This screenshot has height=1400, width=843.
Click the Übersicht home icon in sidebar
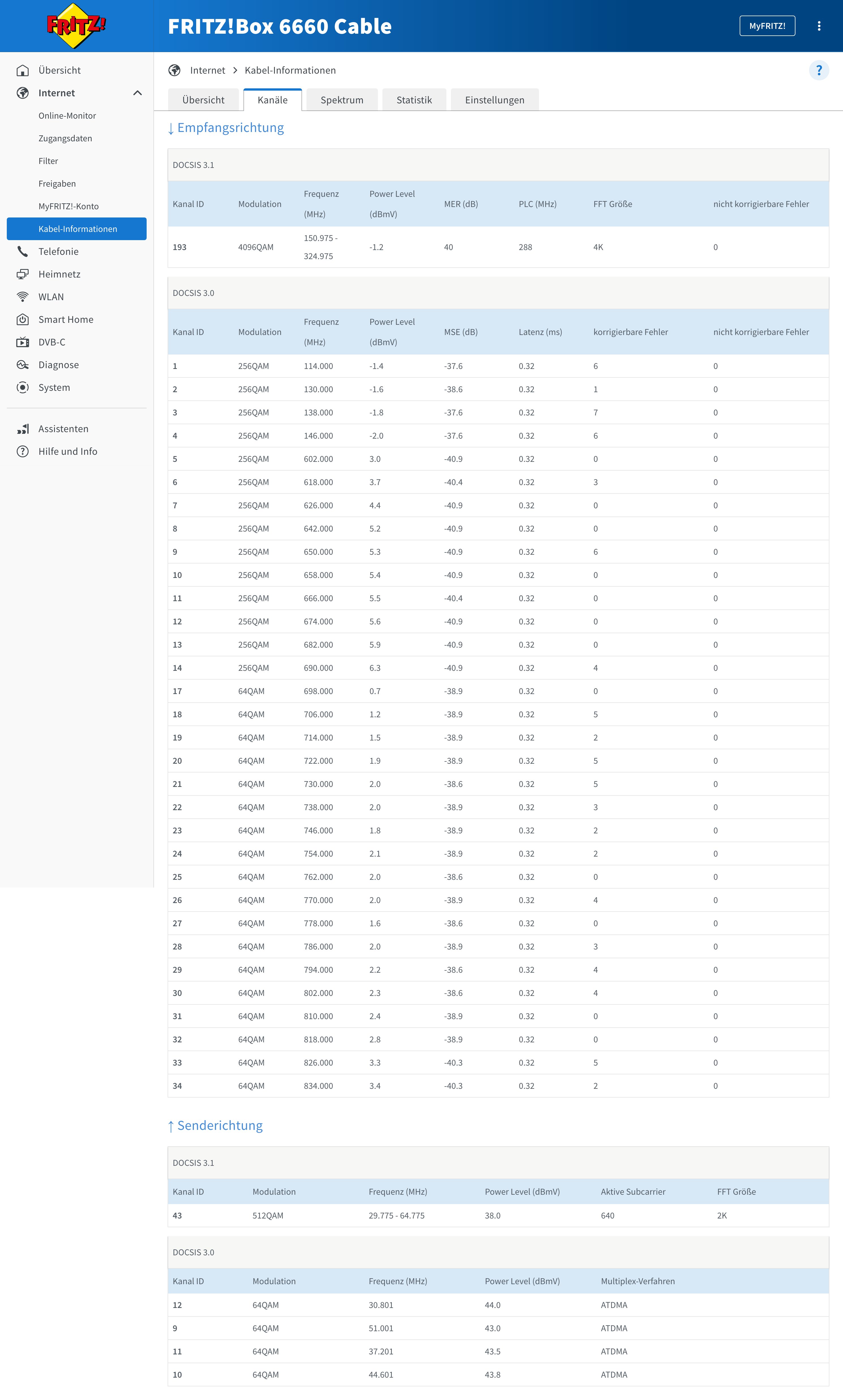[x=23, y=71]
